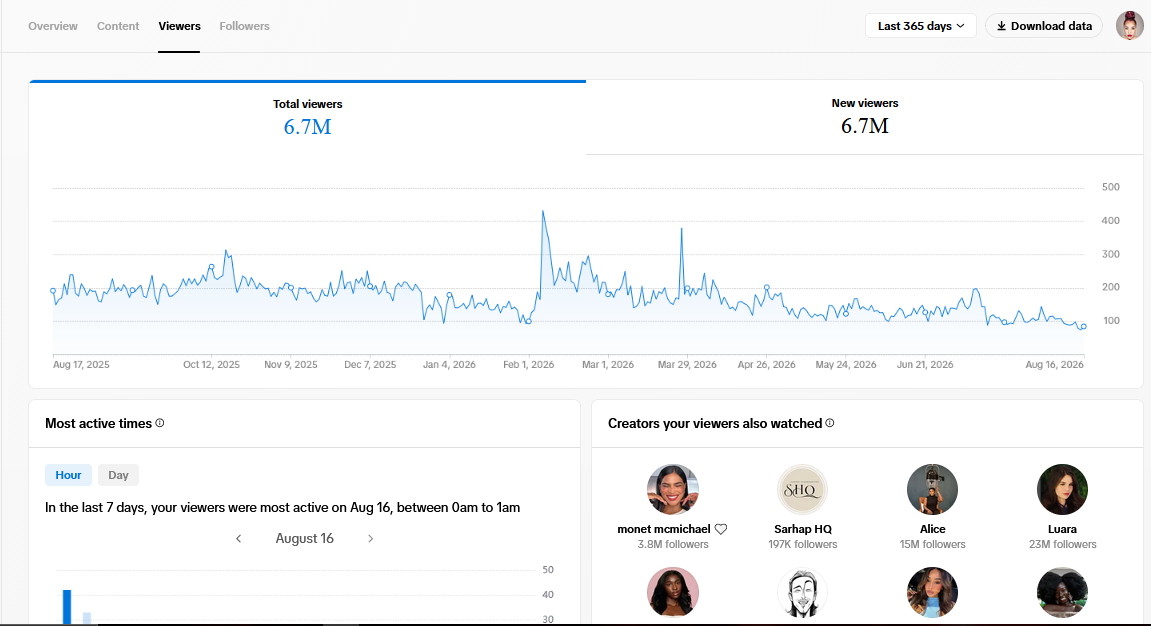Click the Feb 2026 peak on viewers chart

click(543, 211)
